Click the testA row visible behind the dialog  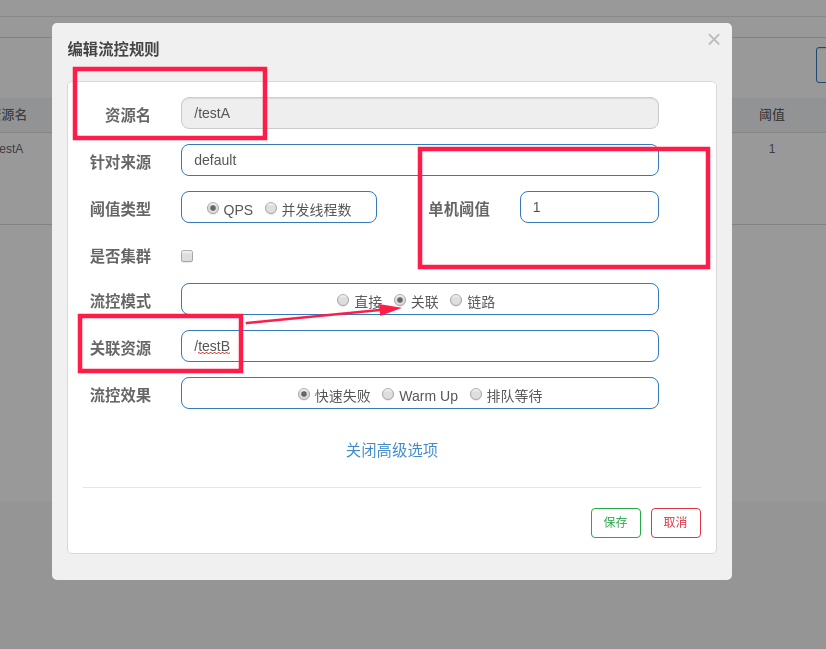pos(12,148)
